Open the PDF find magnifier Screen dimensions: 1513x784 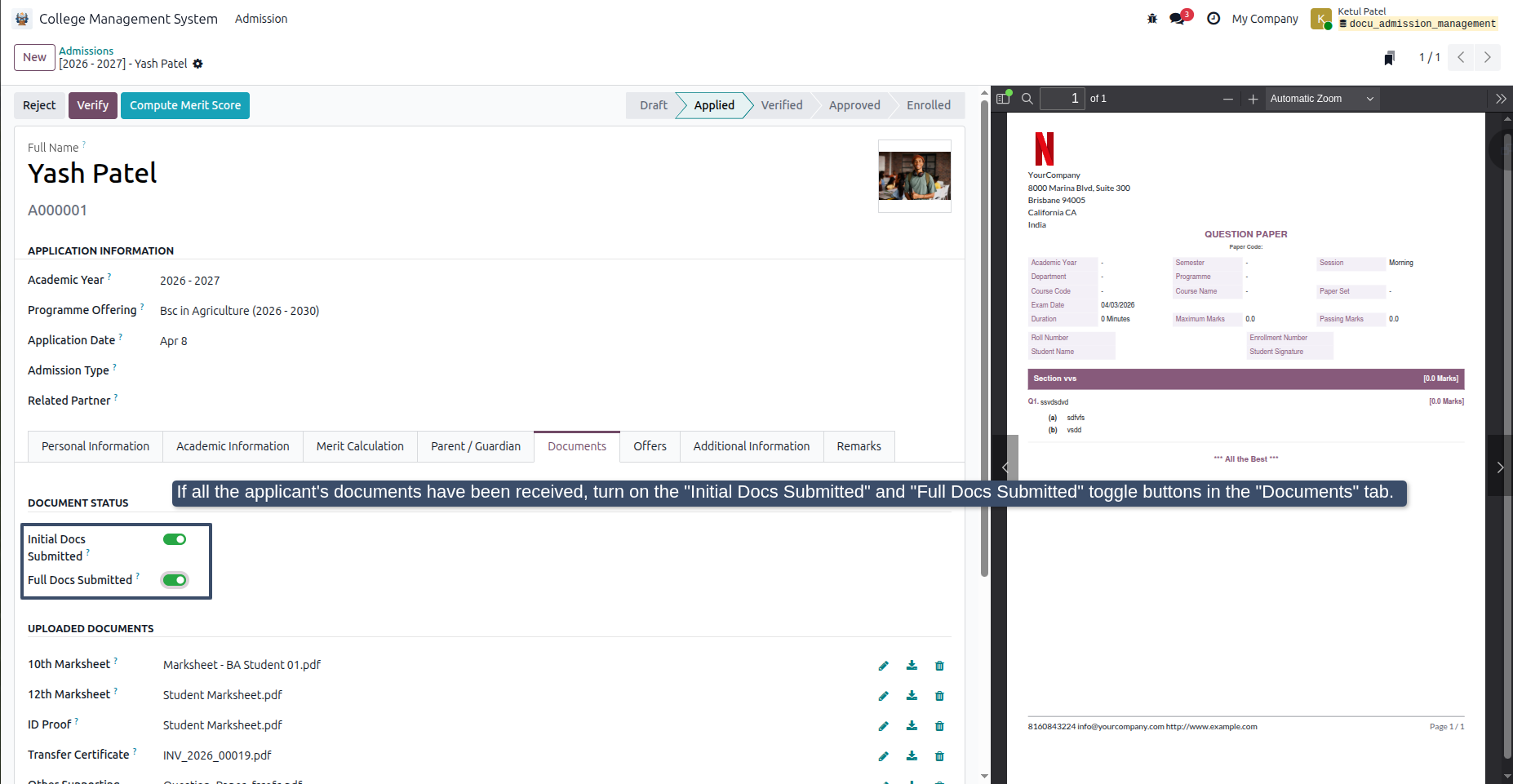click(x=1027, y=99)
